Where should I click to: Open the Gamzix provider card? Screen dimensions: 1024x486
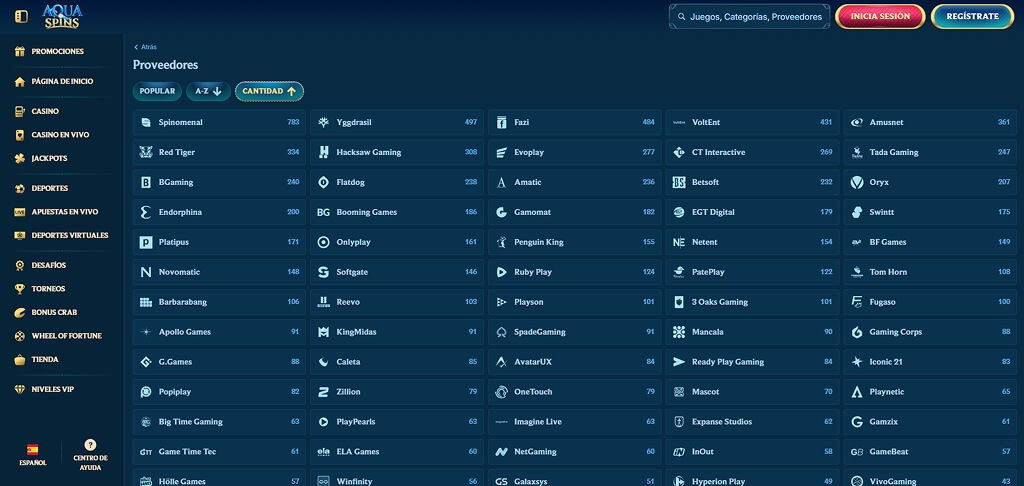point(930,423)
